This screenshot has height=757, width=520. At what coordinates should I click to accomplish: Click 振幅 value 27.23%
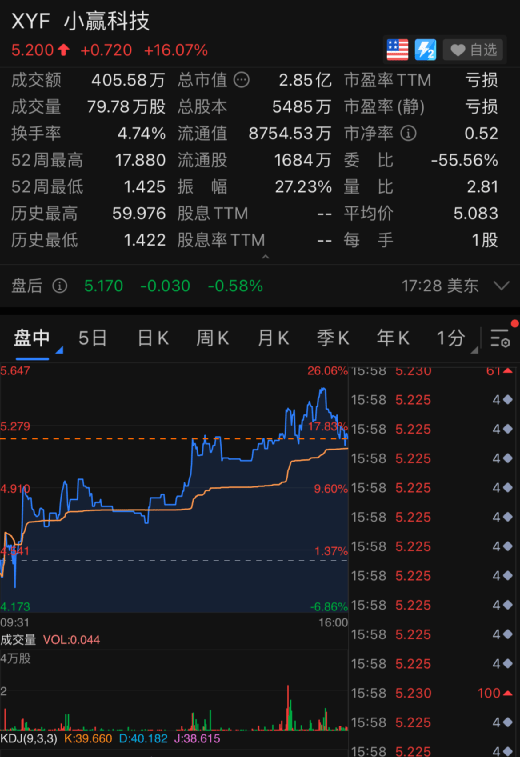coord(303,187)
